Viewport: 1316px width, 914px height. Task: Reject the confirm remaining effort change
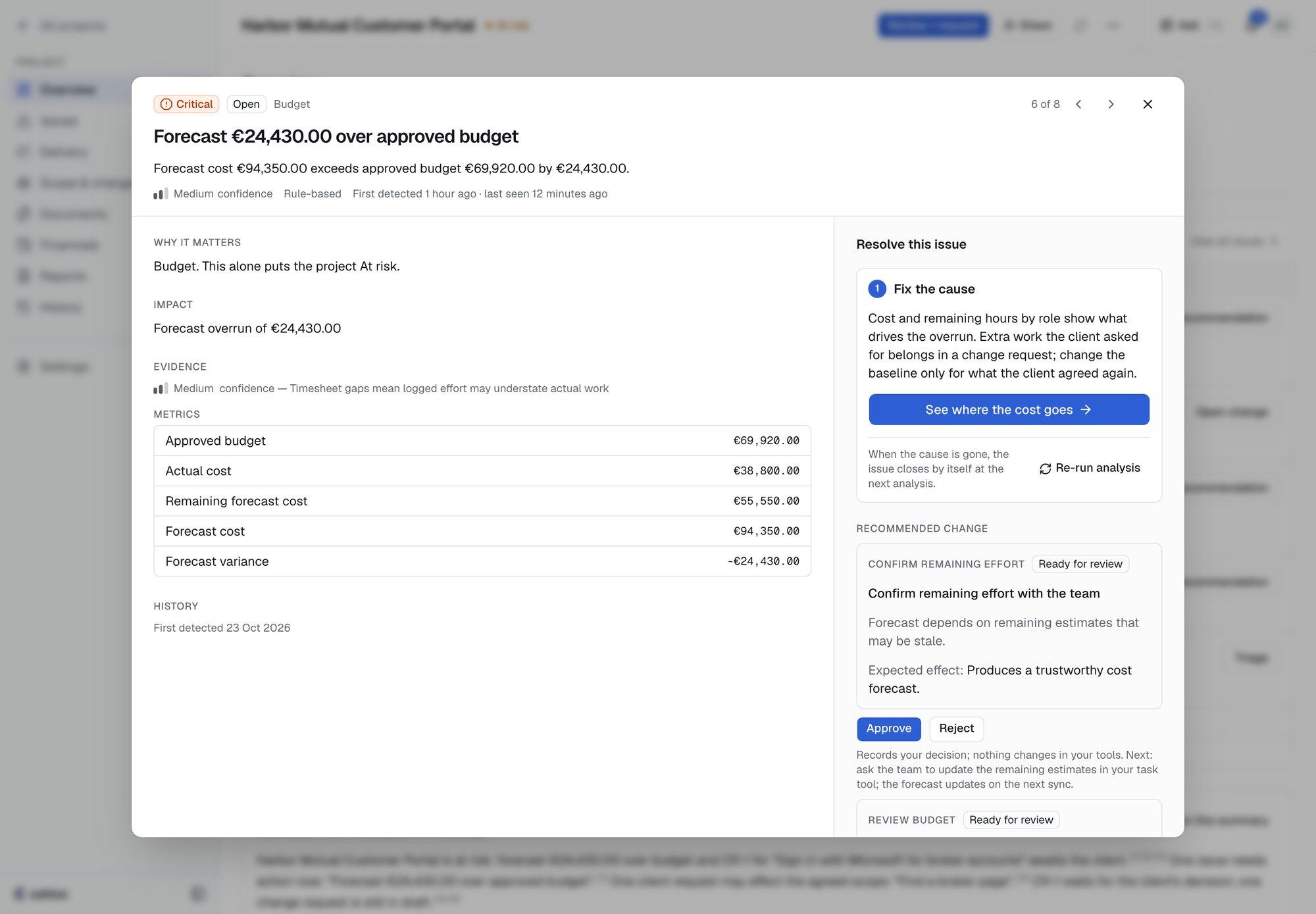(957, 728)
